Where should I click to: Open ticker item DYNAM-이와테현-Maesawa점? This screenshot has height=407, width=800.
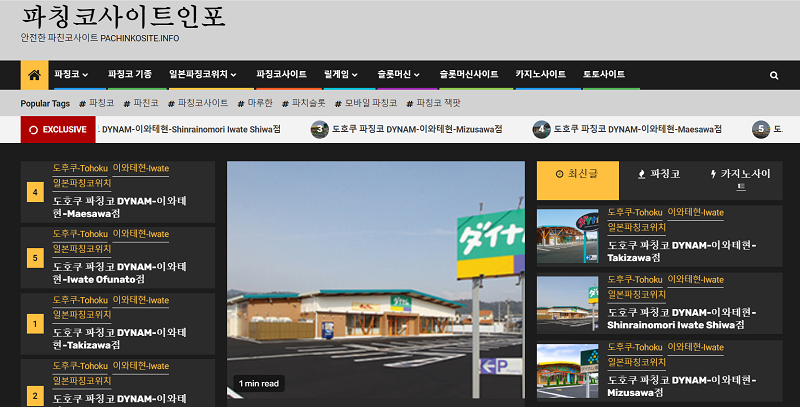click(x=638, y=130)
